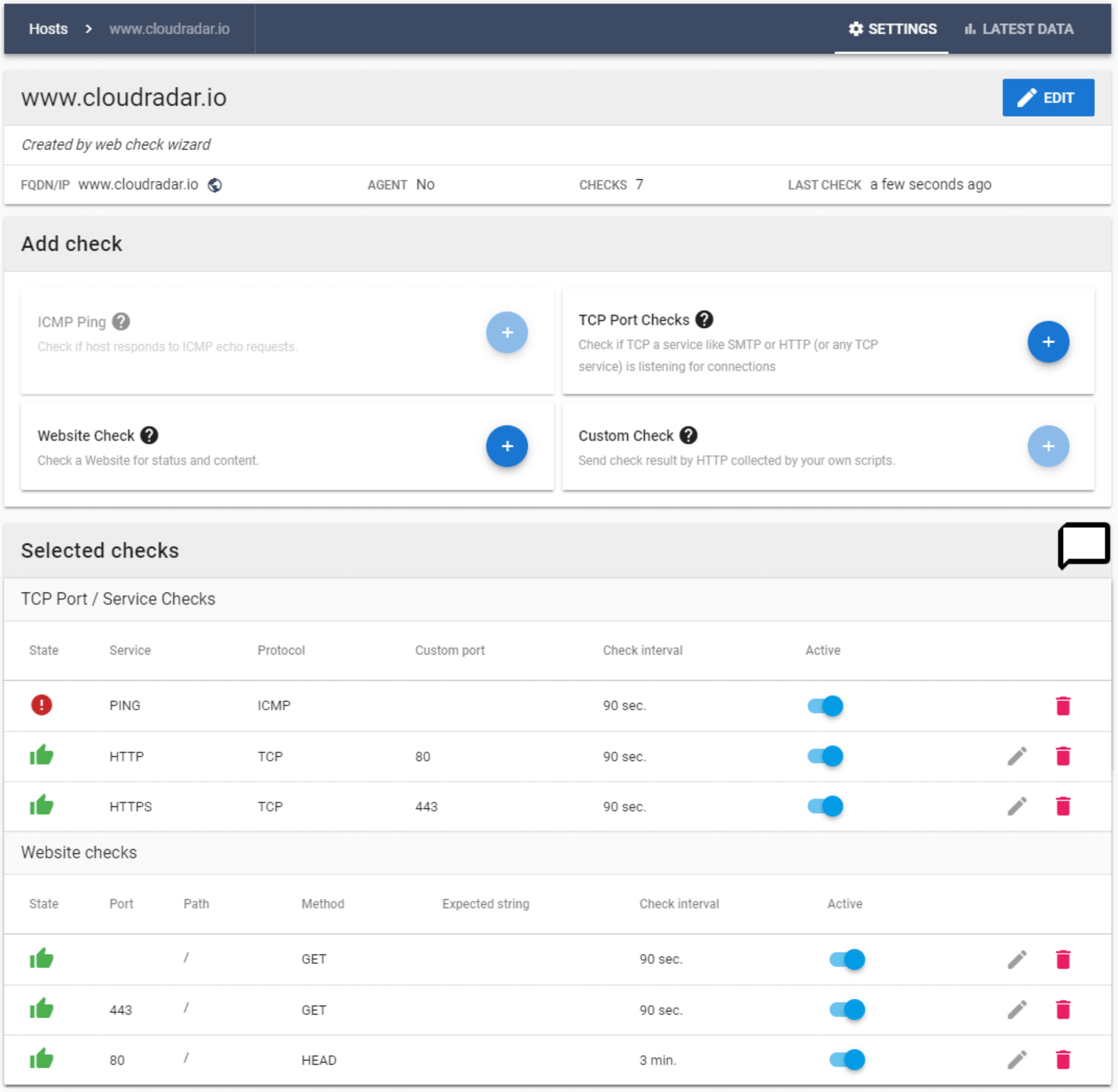This screenshot has height=1092, width=1118.
Task: Click the globe icon next to FQDN
Action: point(214,185)
